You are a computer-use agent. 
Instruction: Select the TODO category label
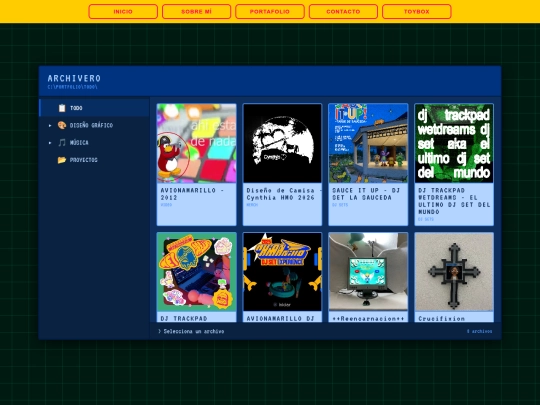pos(76,108)
